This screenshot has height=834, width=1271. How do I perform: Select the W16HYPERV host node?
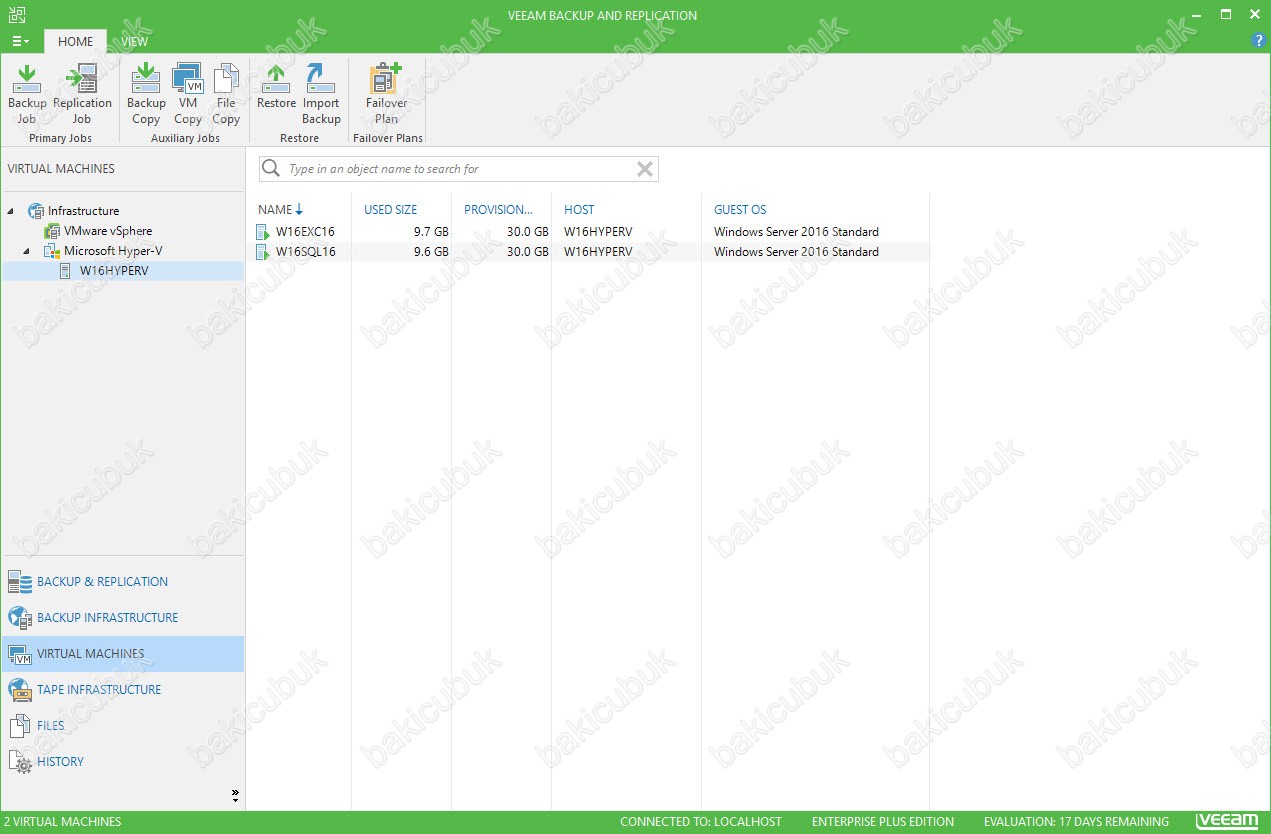114,271
